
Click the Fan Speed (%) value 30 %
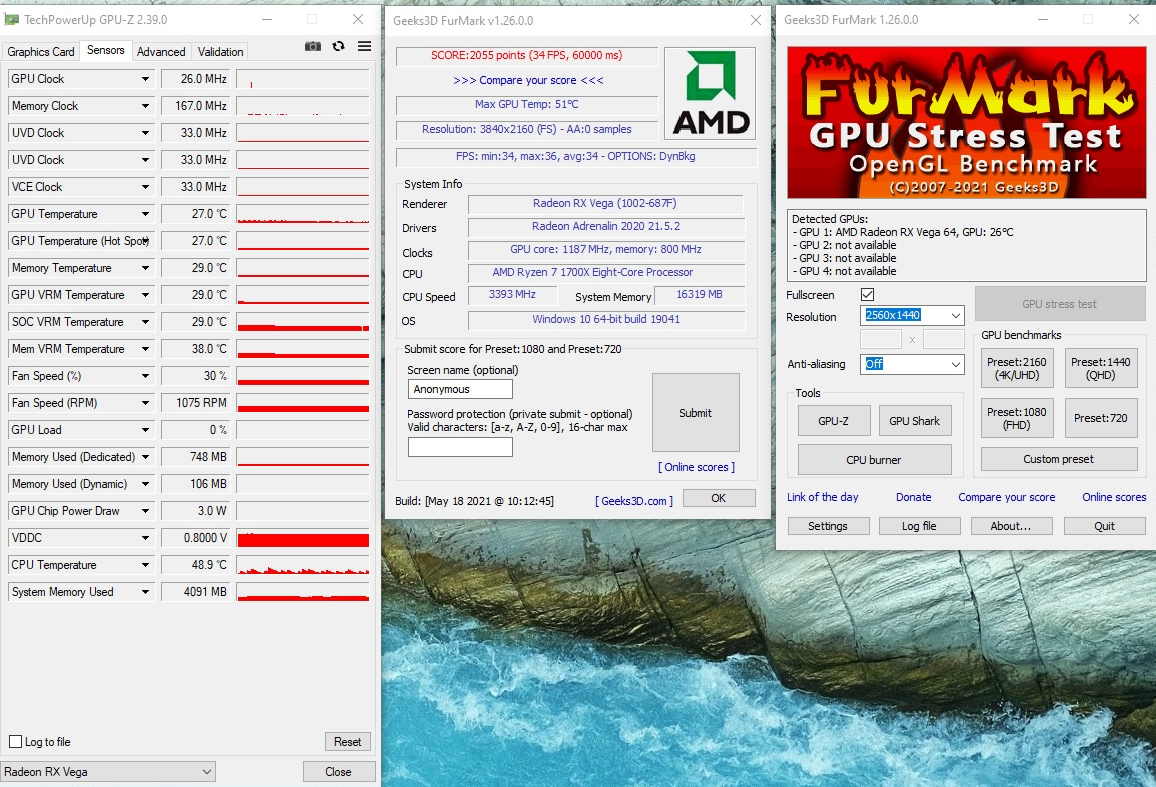click(195, 376)
